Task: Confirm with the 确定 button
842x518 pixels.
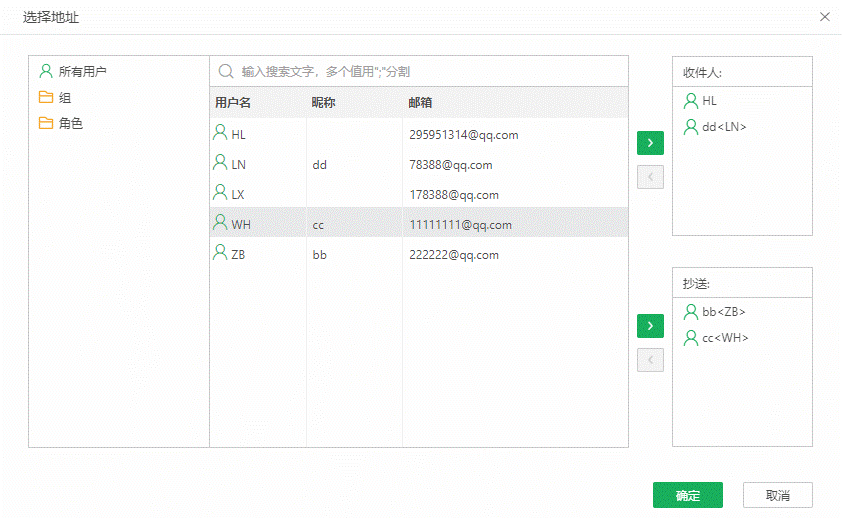Action: pos(688,495)
